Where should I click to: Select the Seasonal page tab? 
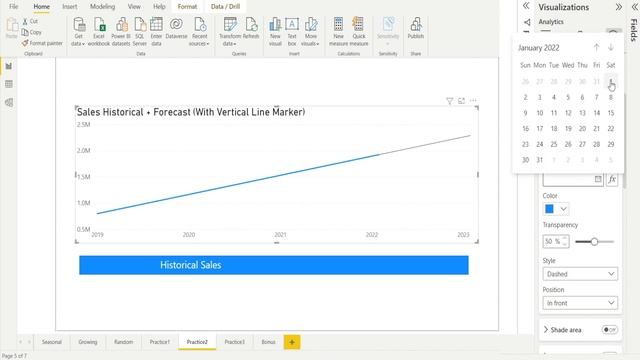52,342
